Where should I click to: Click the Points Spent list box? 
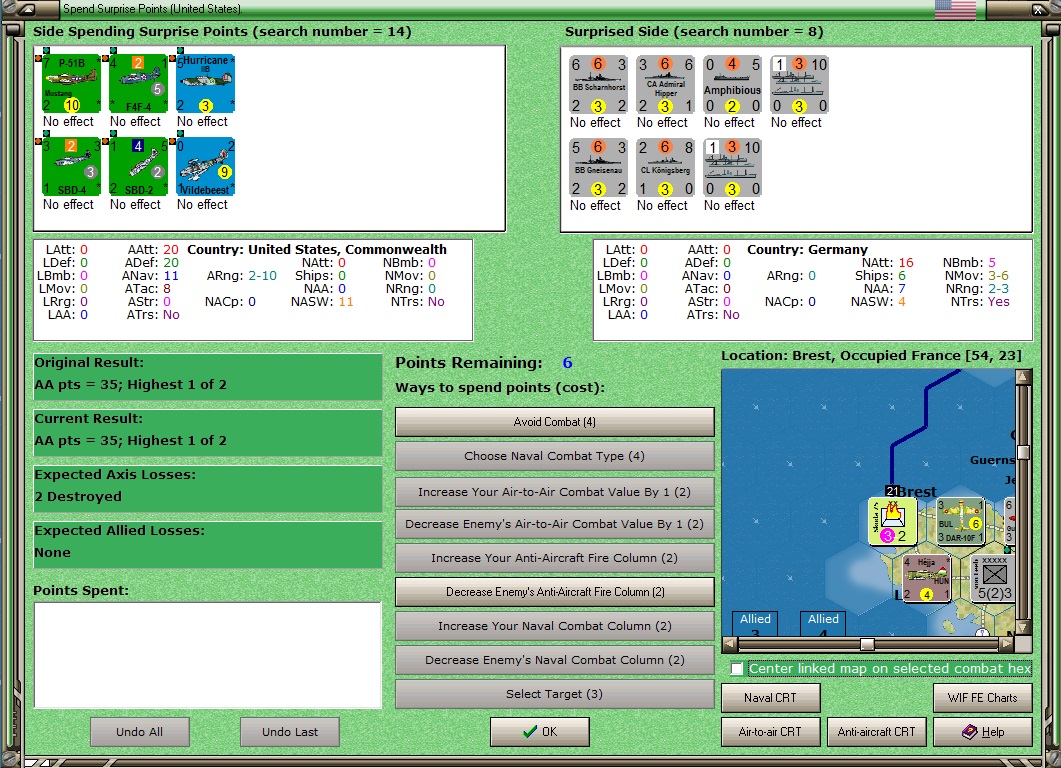pyautogui.click(x=208, y=655)
